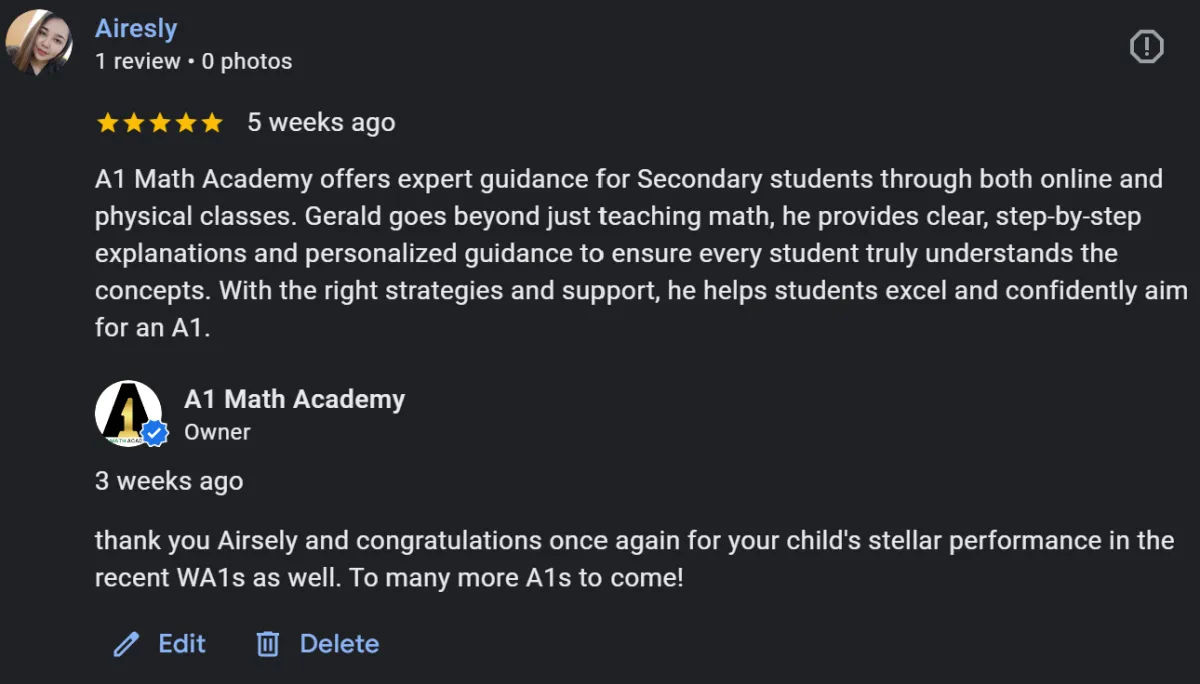
Task: Click the report review flag icon
Action: point(1146,46)
